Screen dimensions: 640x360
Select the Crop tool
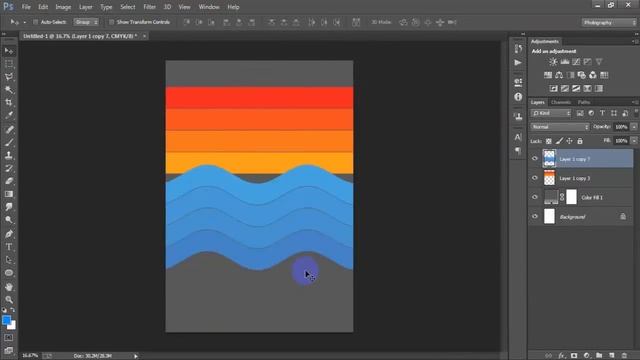coord(9,102)
